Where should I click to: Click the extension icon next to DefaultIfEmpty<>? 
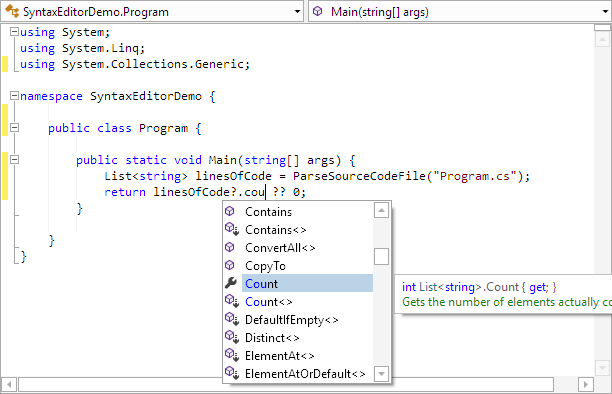231,319
